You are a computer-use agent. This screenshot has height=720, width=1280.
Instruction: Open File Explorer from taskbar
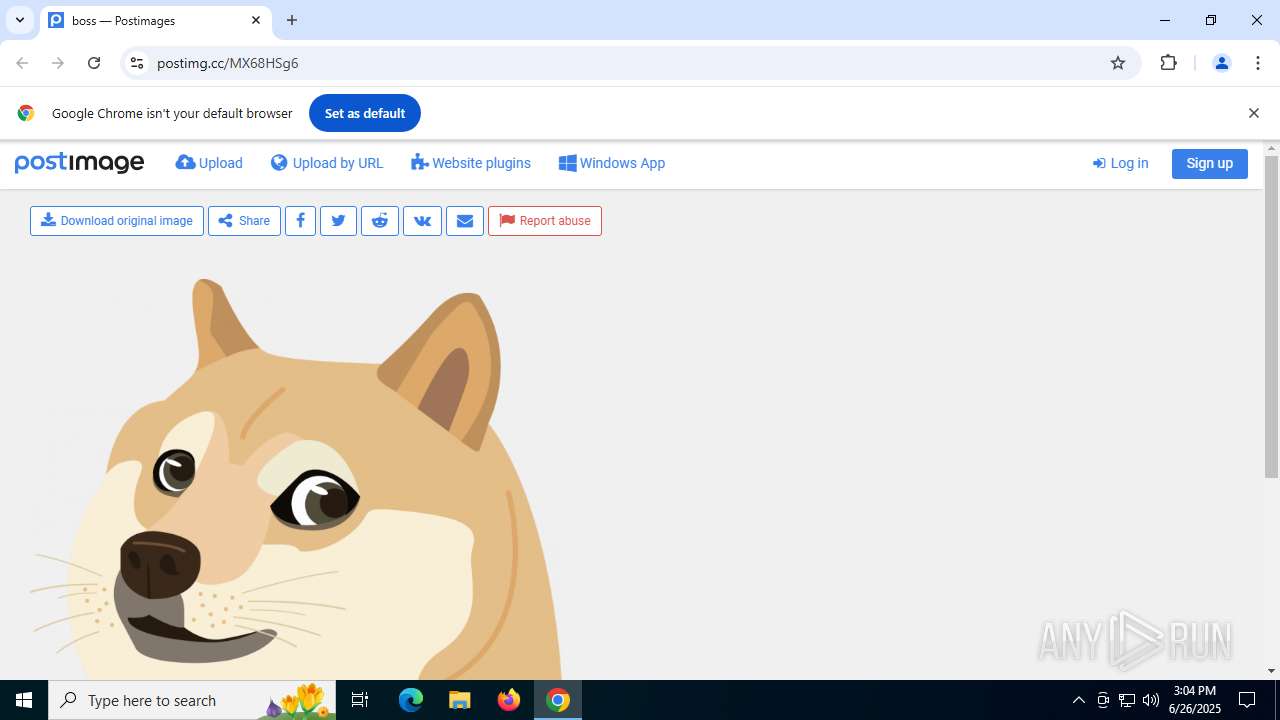(x=460, y=700)
